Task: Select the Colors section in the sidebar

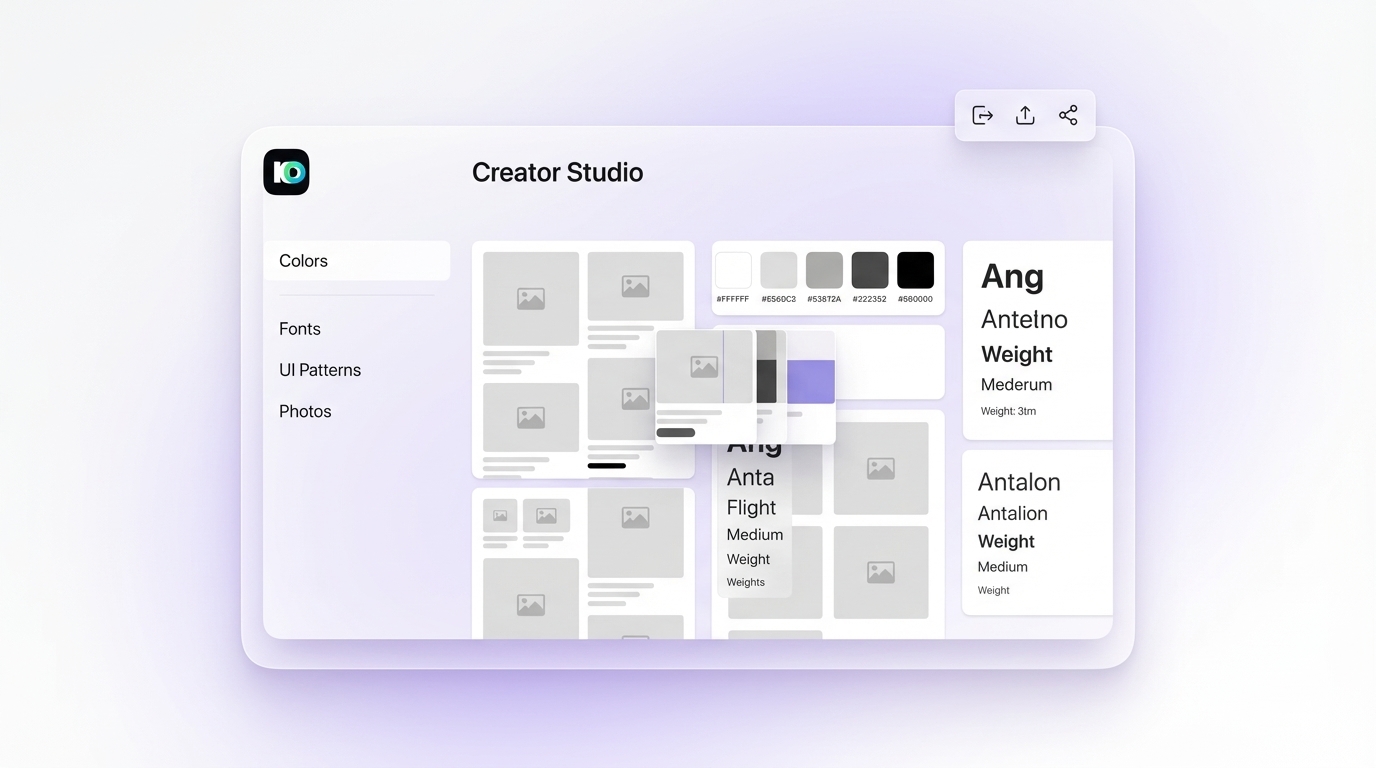Action: (303, 260)
